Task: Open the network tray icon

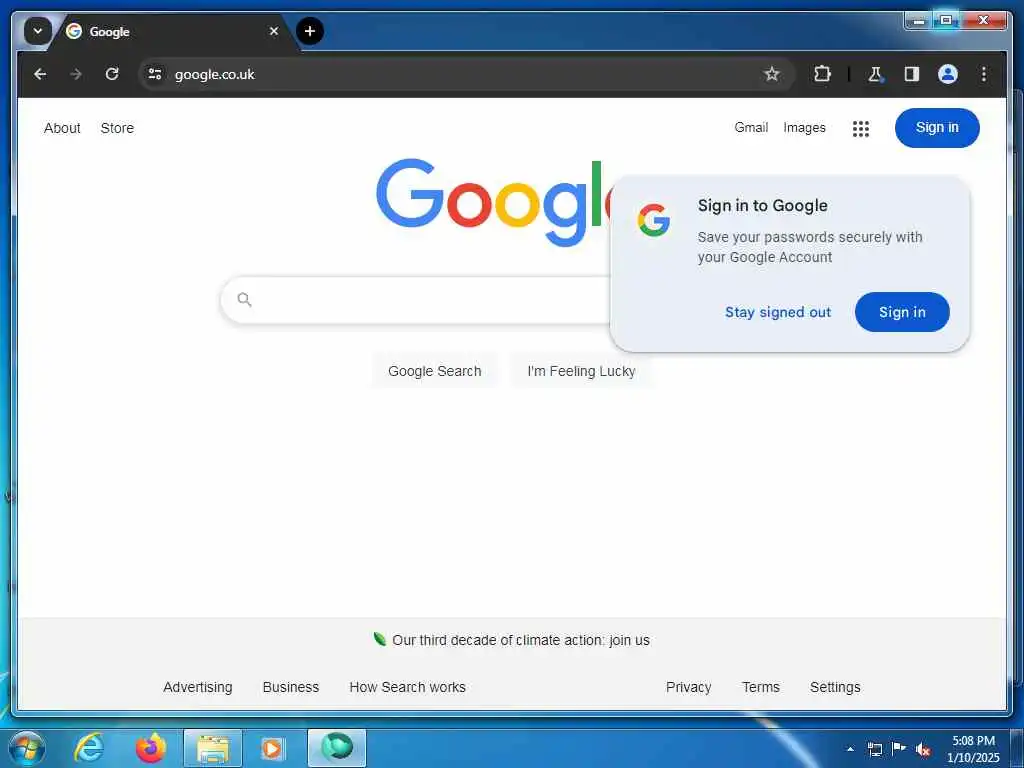Action: point(875,749)
